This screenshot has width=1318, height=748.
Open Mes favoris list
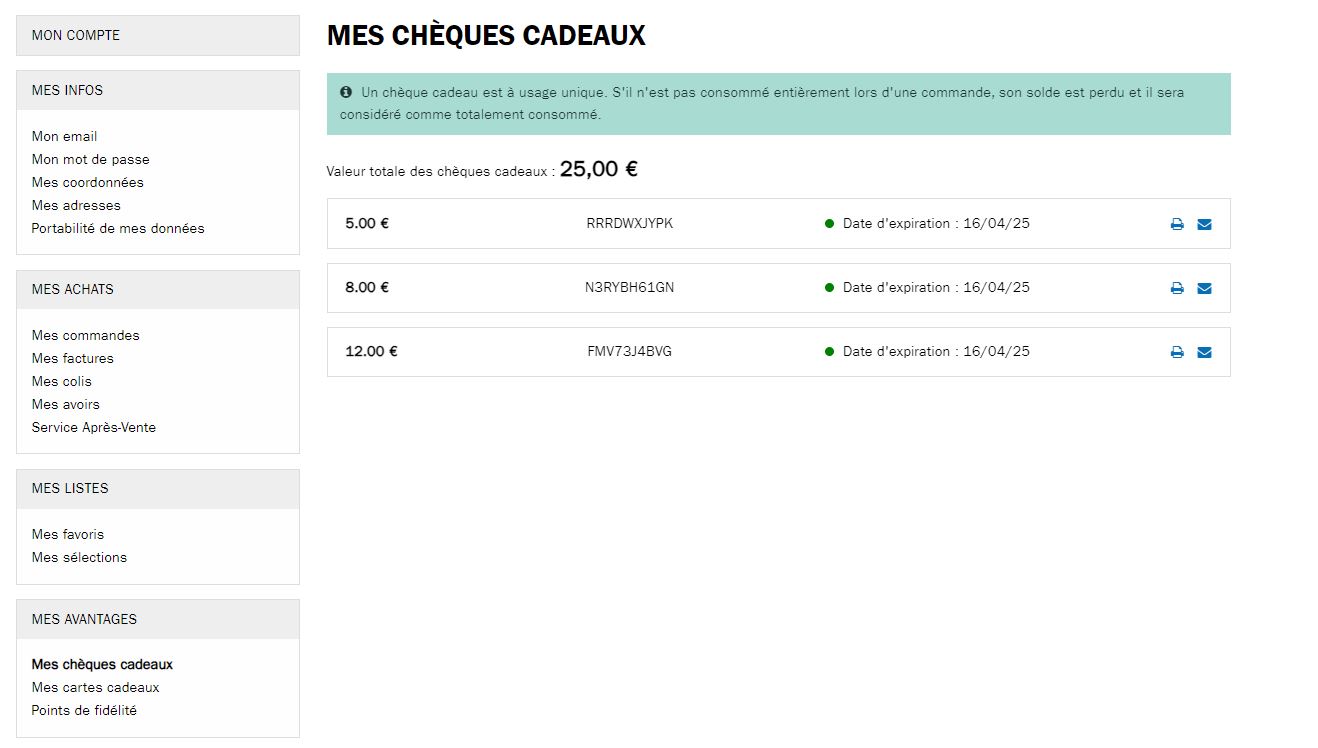[67, 534]
